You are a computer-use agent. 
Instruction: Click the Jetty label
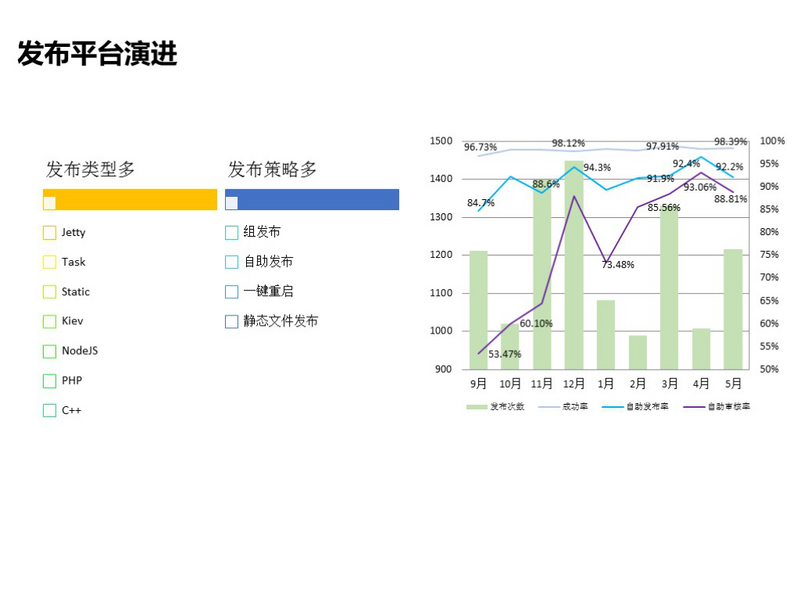73,233
